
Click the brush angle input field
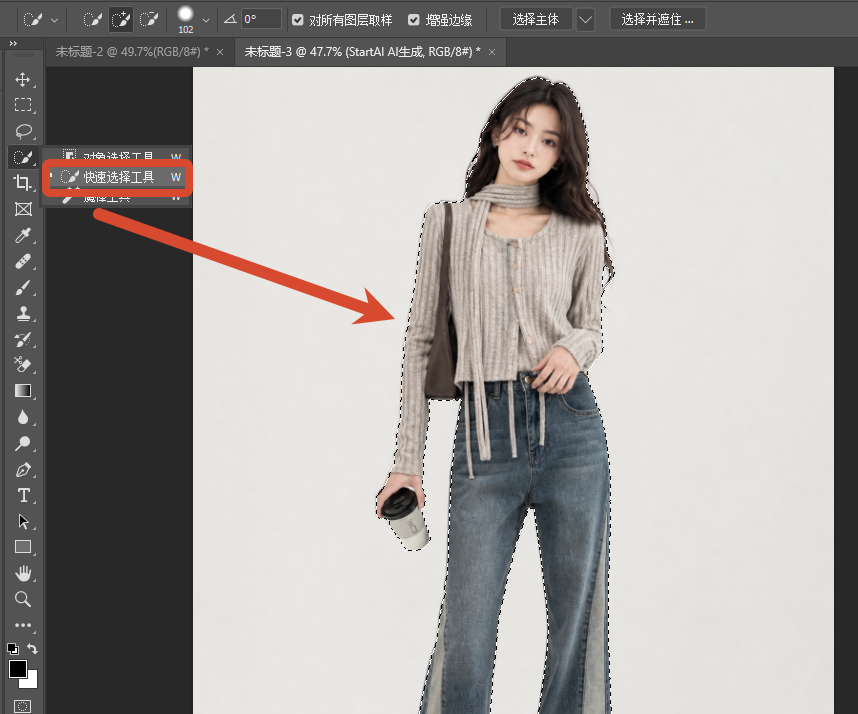pyautogui.click(x=261, y=20)
